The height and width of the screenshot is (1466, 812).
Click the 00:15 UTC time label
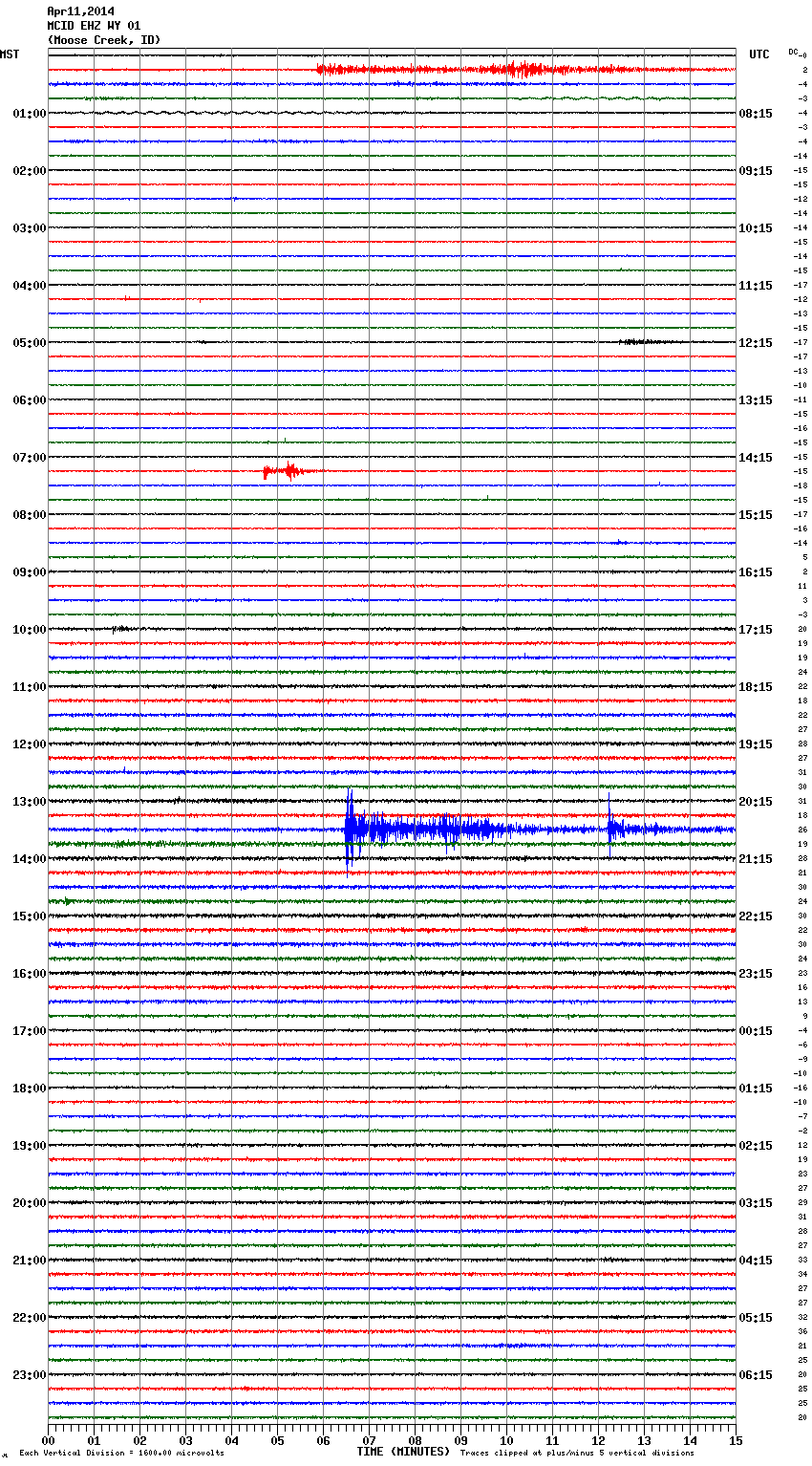(x=756, y=1031)
